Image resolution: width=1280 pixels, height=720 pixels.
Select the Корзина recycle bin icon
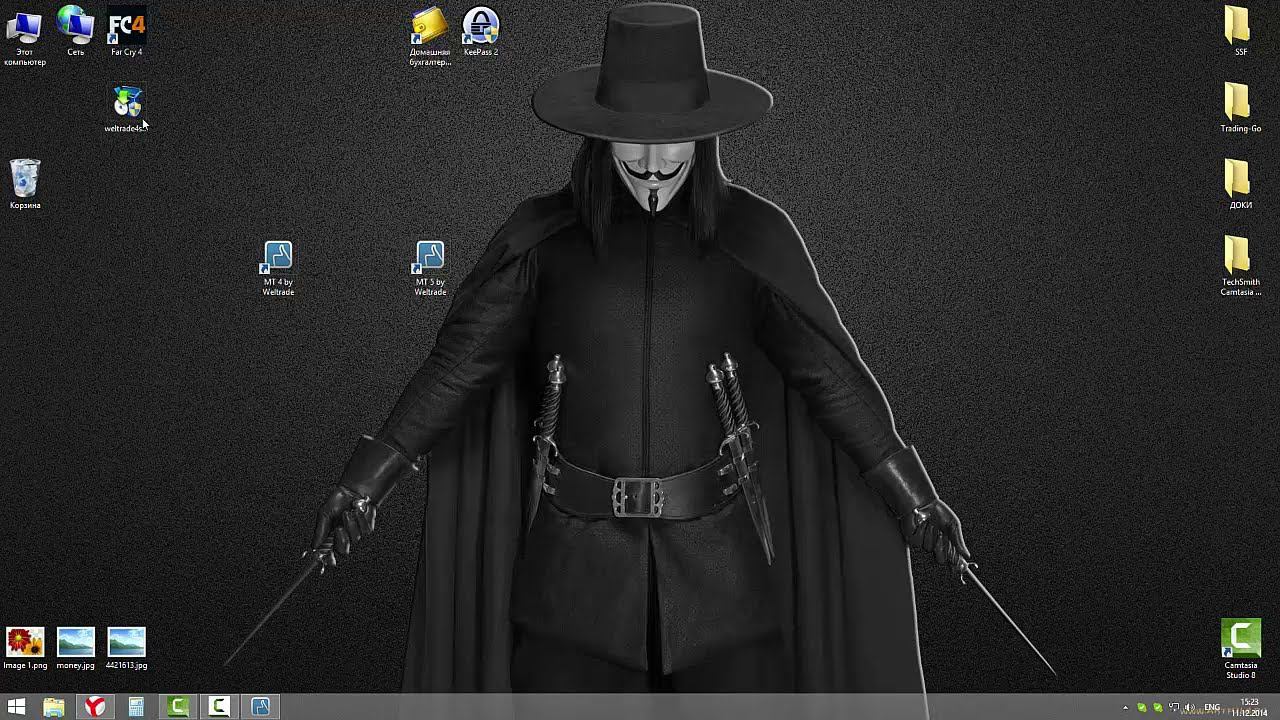tap(25, 185)
